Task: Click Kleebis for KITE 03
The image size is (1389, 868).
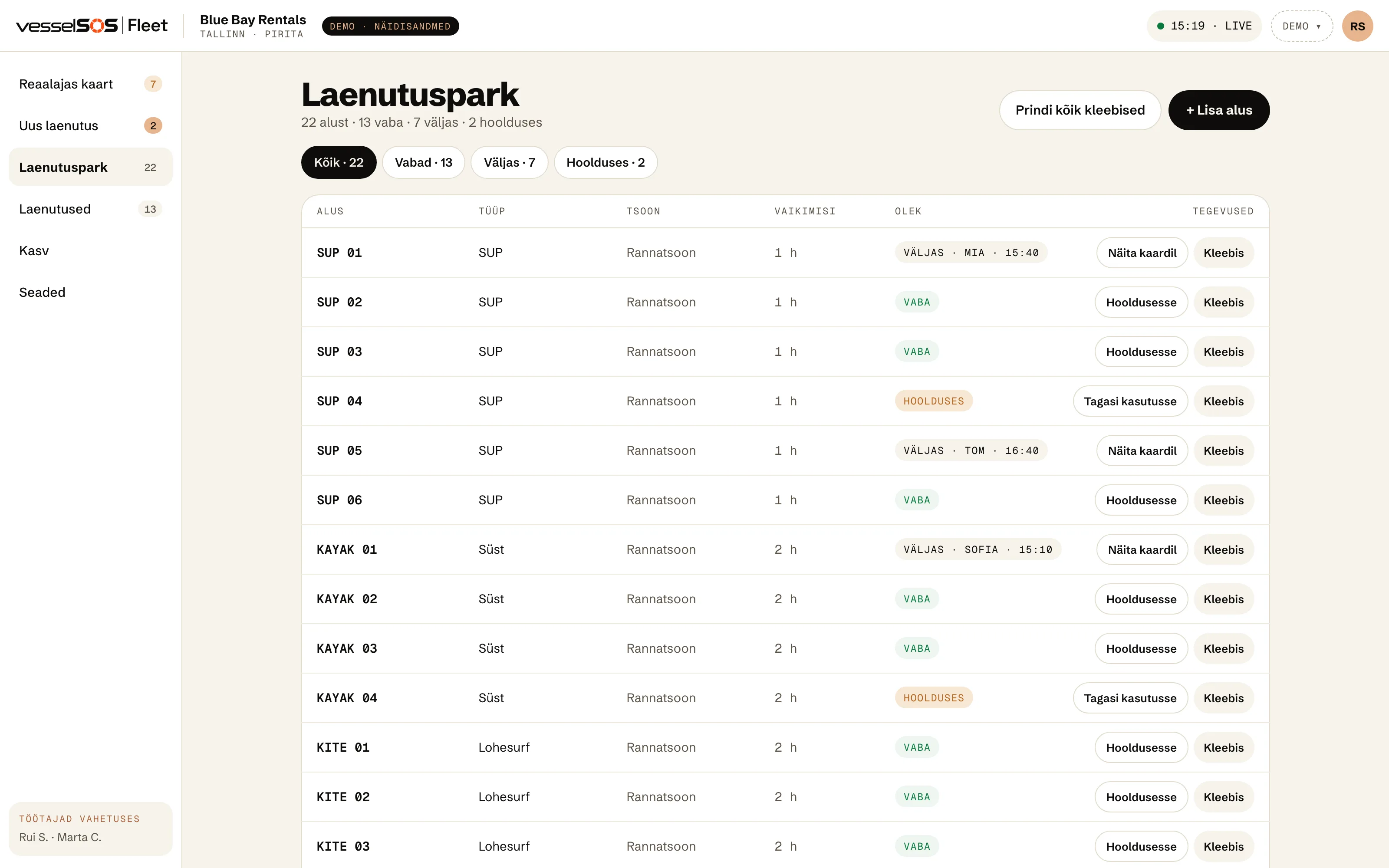Action: (1223, 846)
